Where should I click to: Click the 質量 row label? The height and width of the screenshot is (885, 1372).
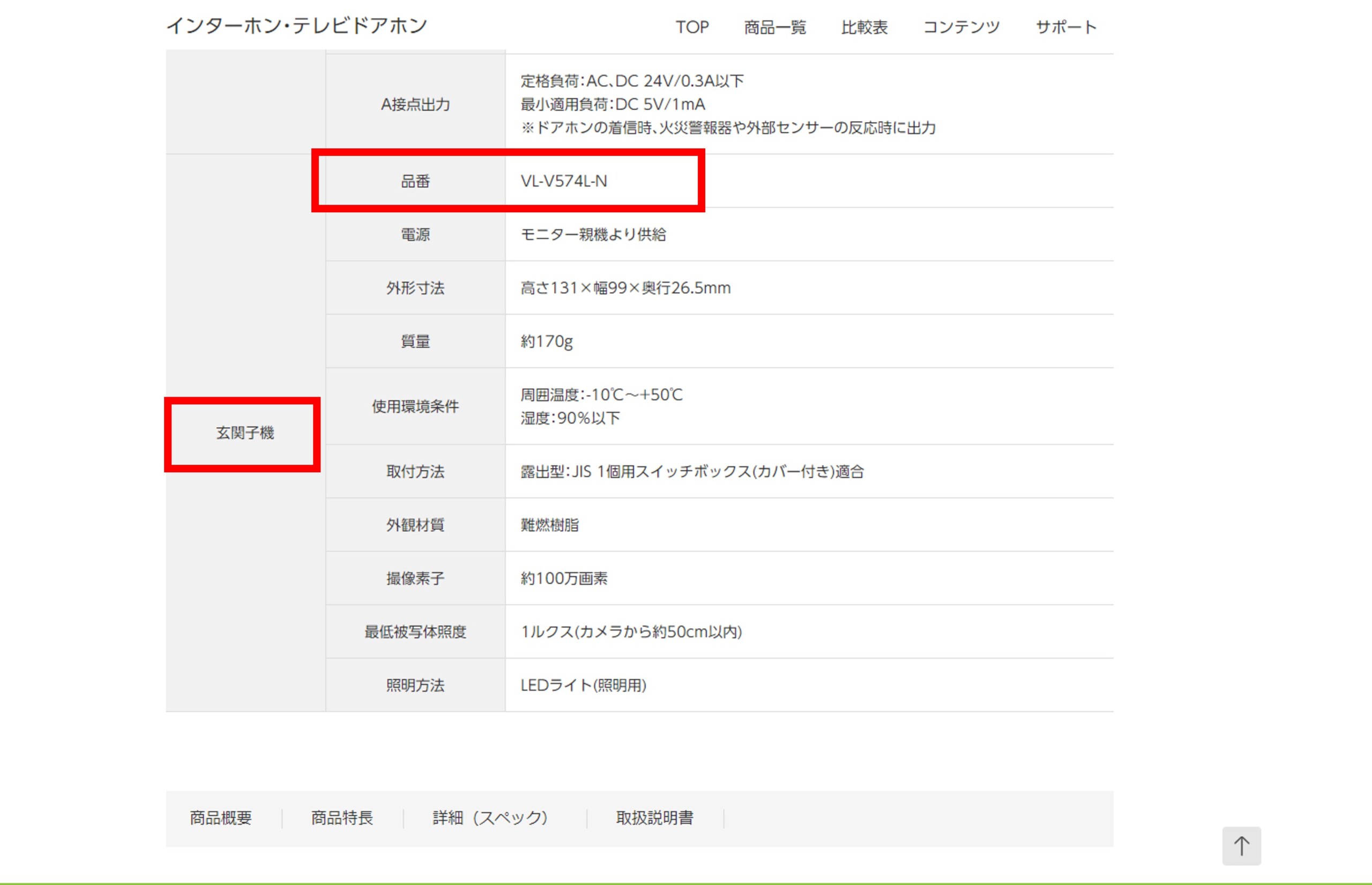415,341
